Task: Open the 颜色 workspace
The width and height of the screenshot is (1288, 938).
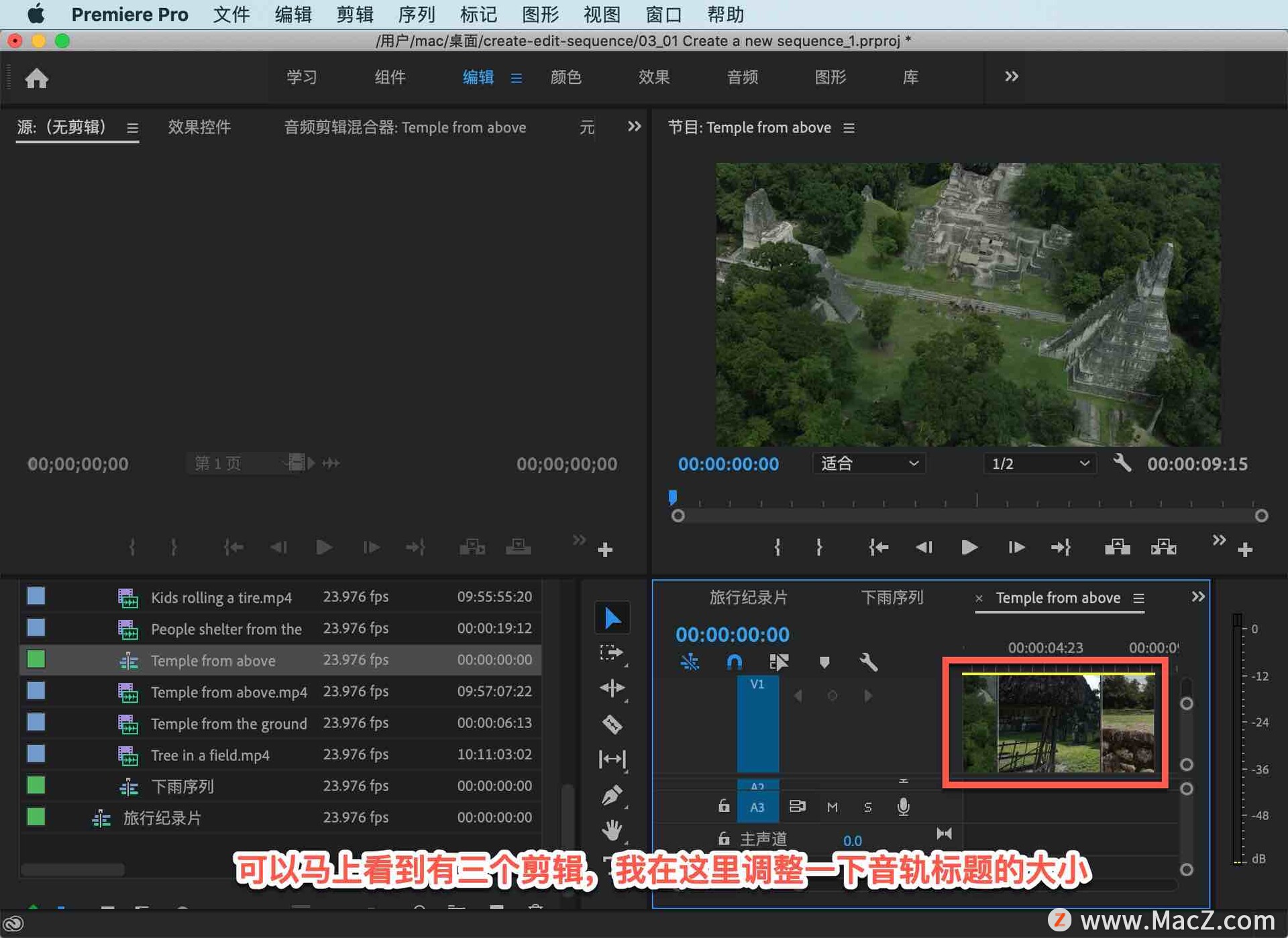Action: (x=566, y=77)
